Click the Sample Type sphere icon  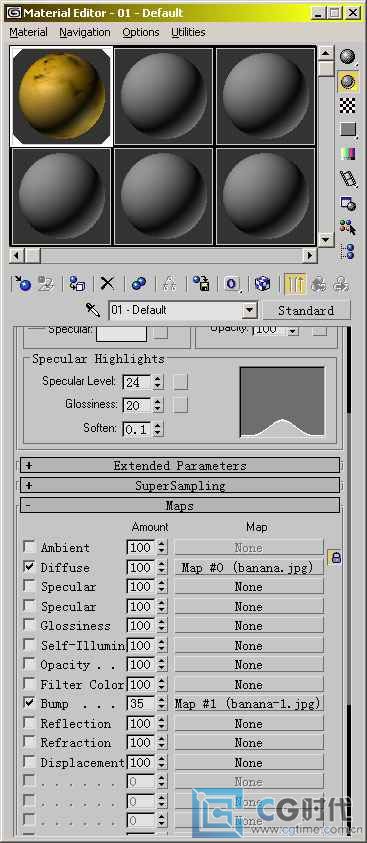349,57
